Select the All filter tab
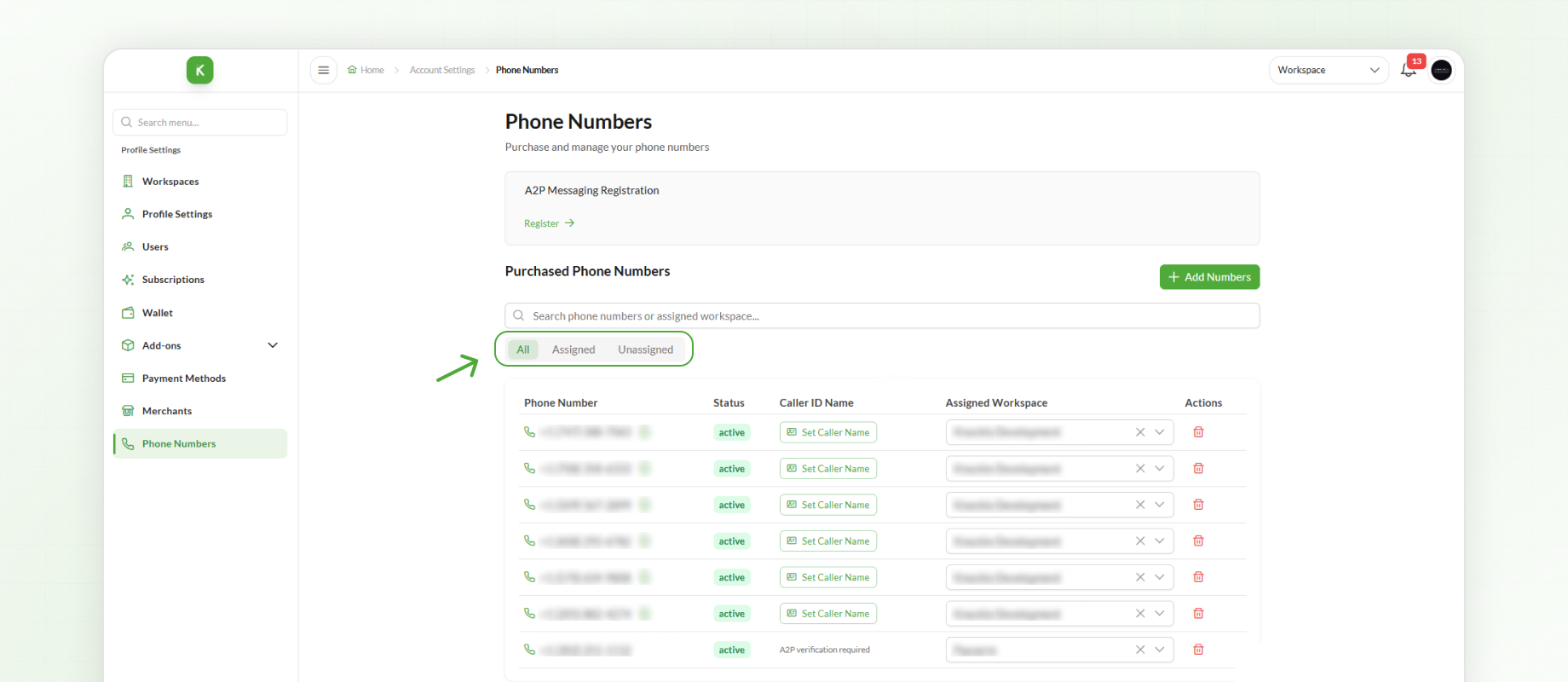 pos(523,350)
